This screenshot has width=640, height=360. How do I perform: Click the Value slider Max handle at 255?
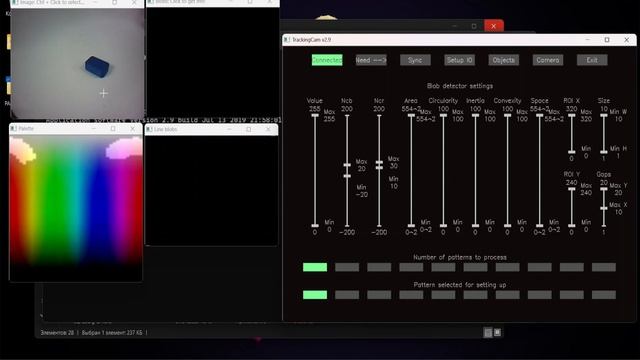[315, 116]
